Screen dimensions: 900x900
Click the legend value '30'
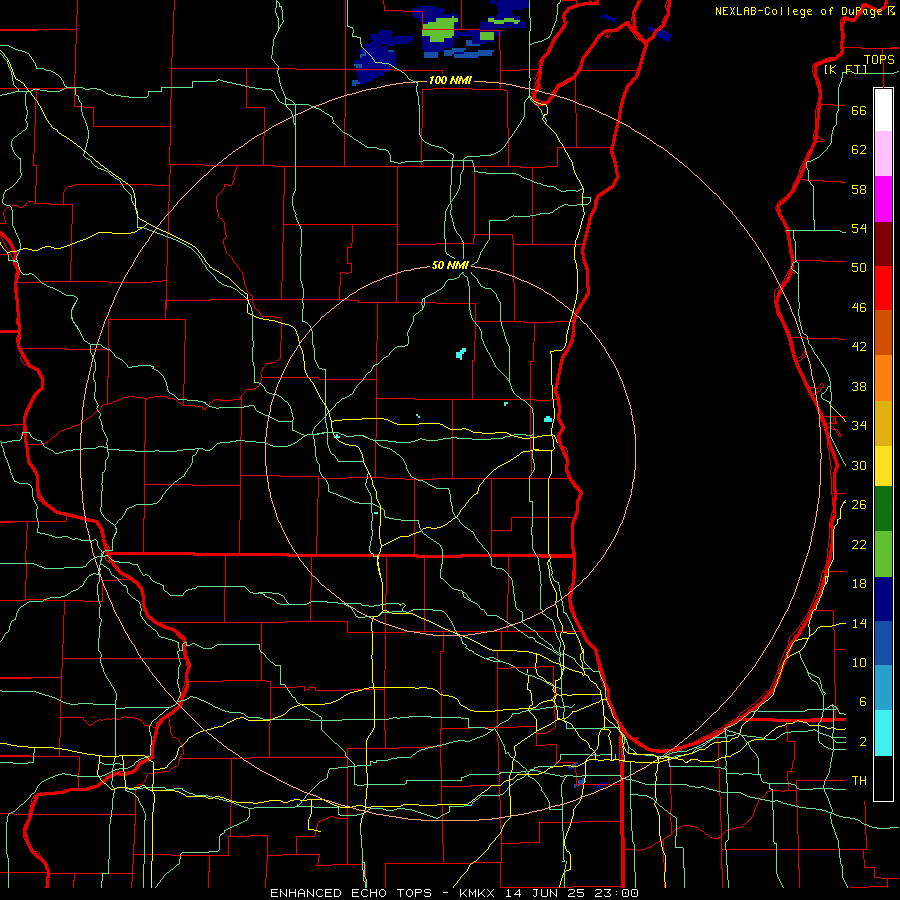coord(859,465)
